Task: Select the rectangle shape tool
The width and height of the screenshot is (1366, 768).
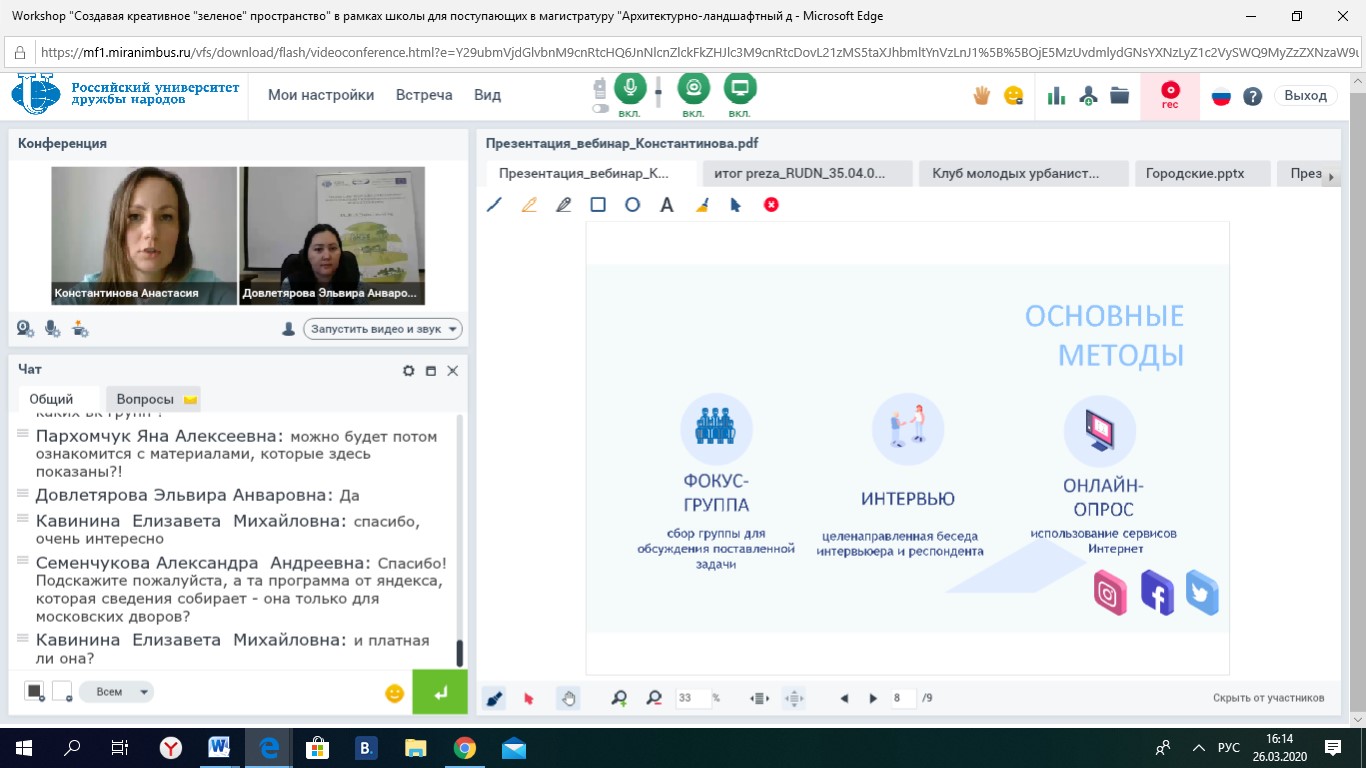Action: pos(598,205)
